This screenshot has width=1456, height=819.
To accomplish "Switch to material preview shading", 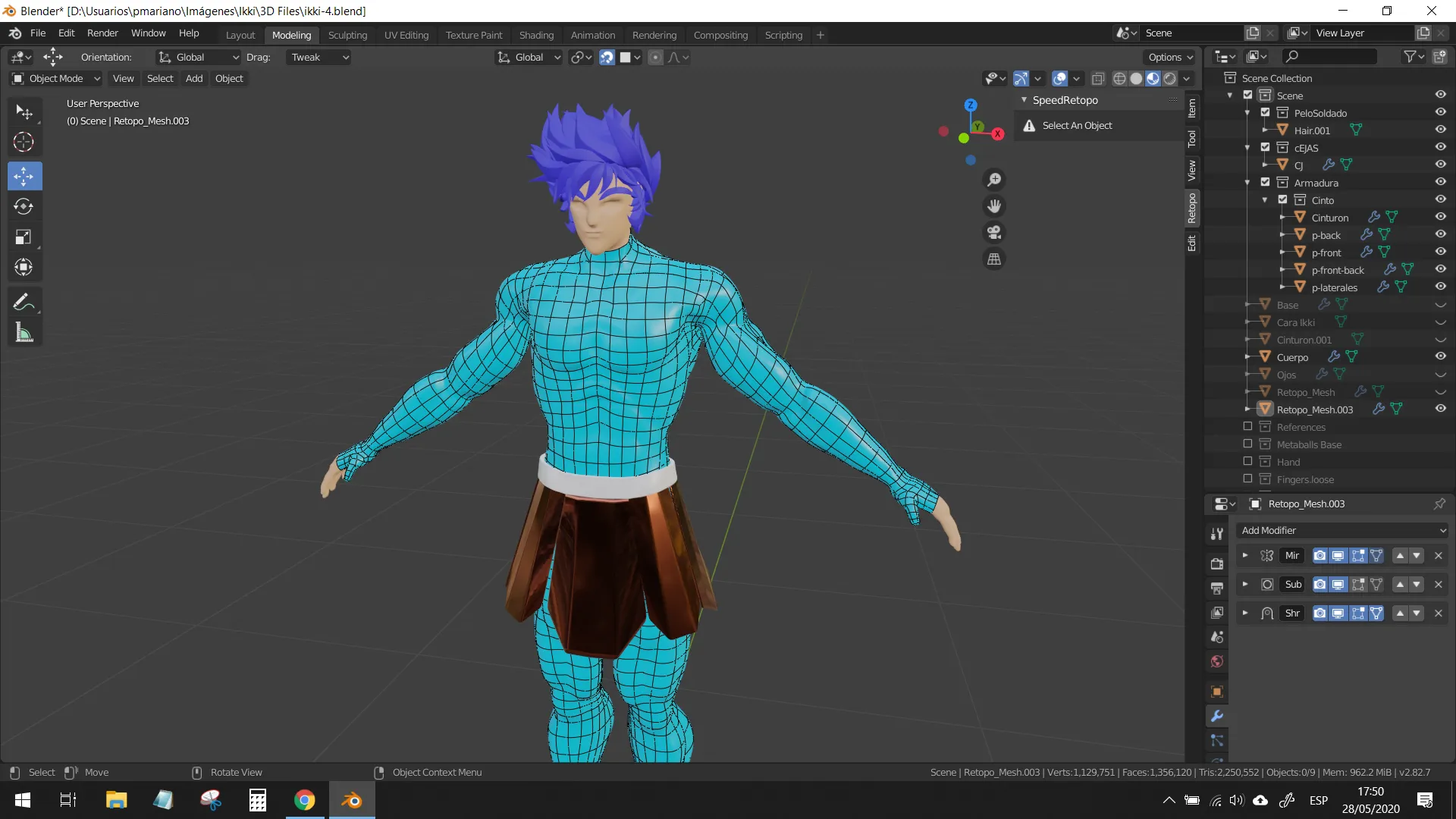I will click(x=1153, y=79).
